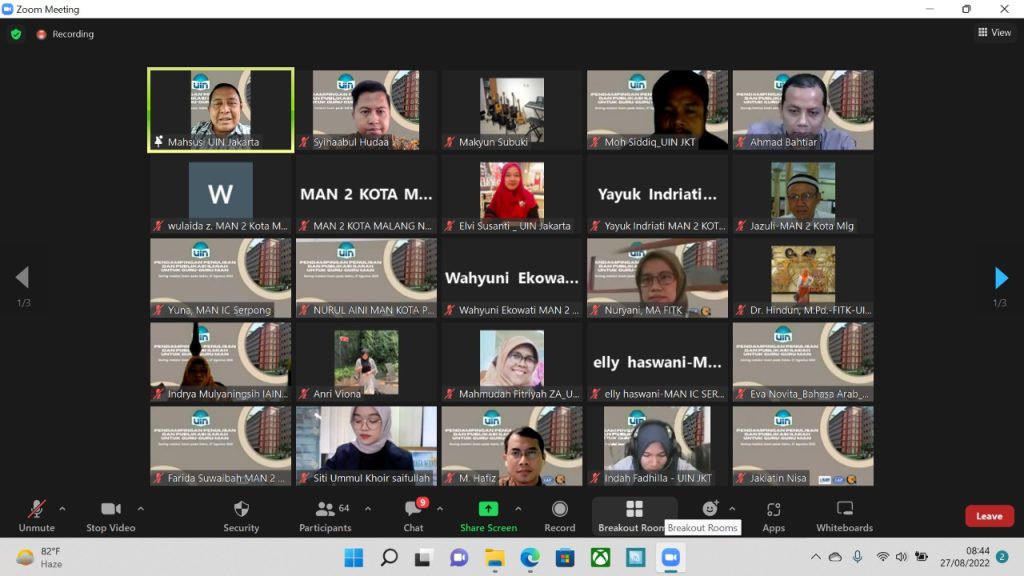Stop Video camera toggle
Viewport: 1024px width, 576px height.
(110, 515)
